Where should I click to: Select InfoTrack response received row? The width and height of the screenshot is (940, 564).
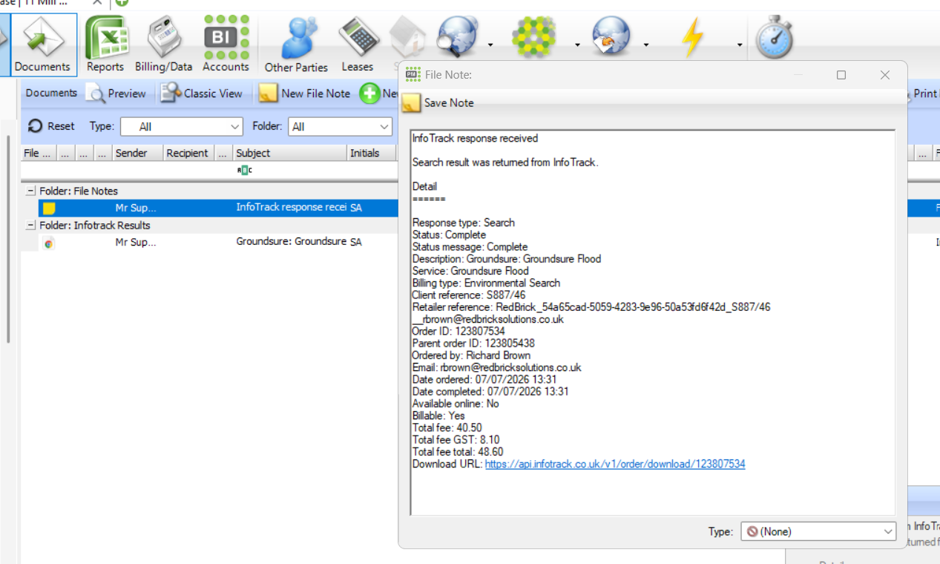218,207
